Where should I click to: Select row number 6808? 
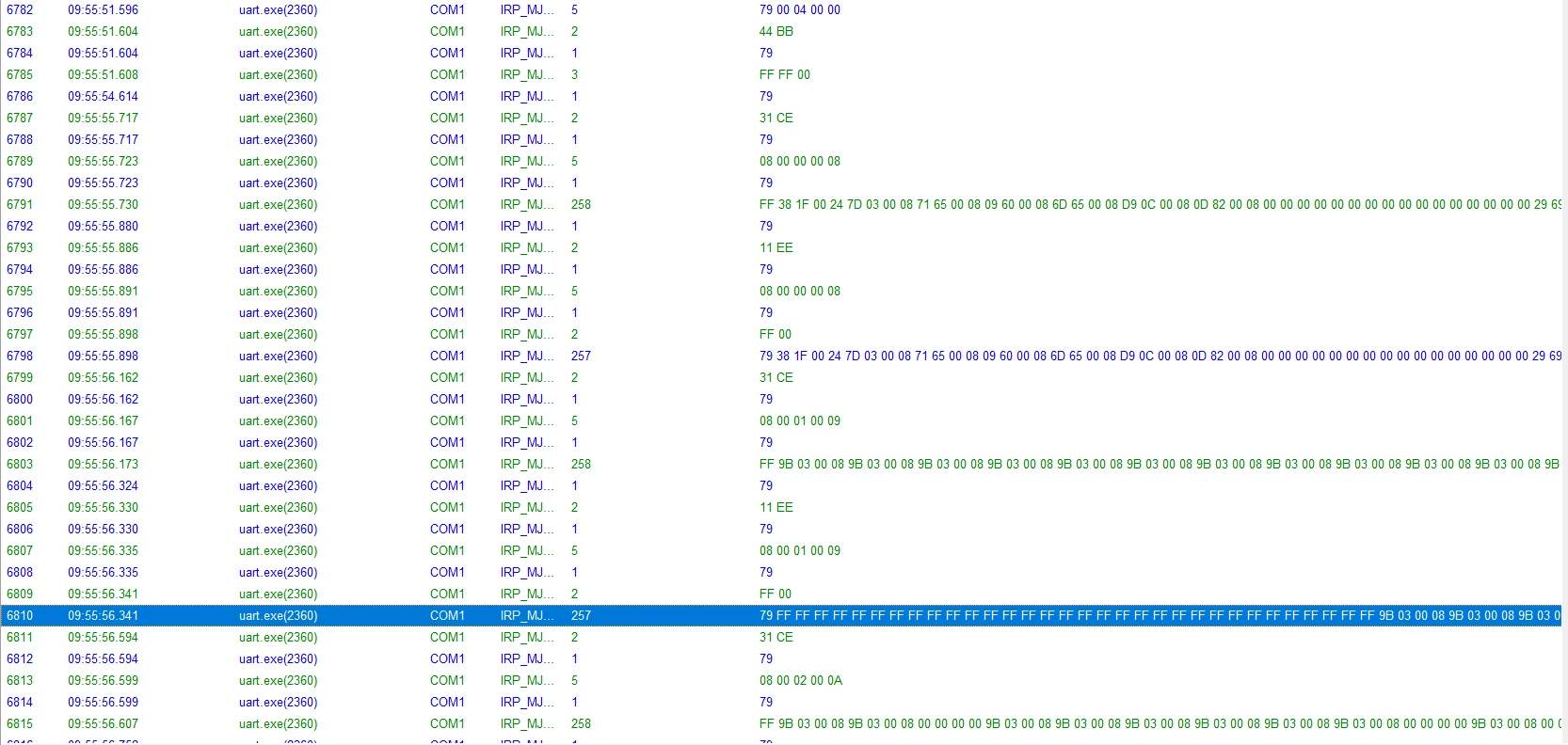[20, 573]
